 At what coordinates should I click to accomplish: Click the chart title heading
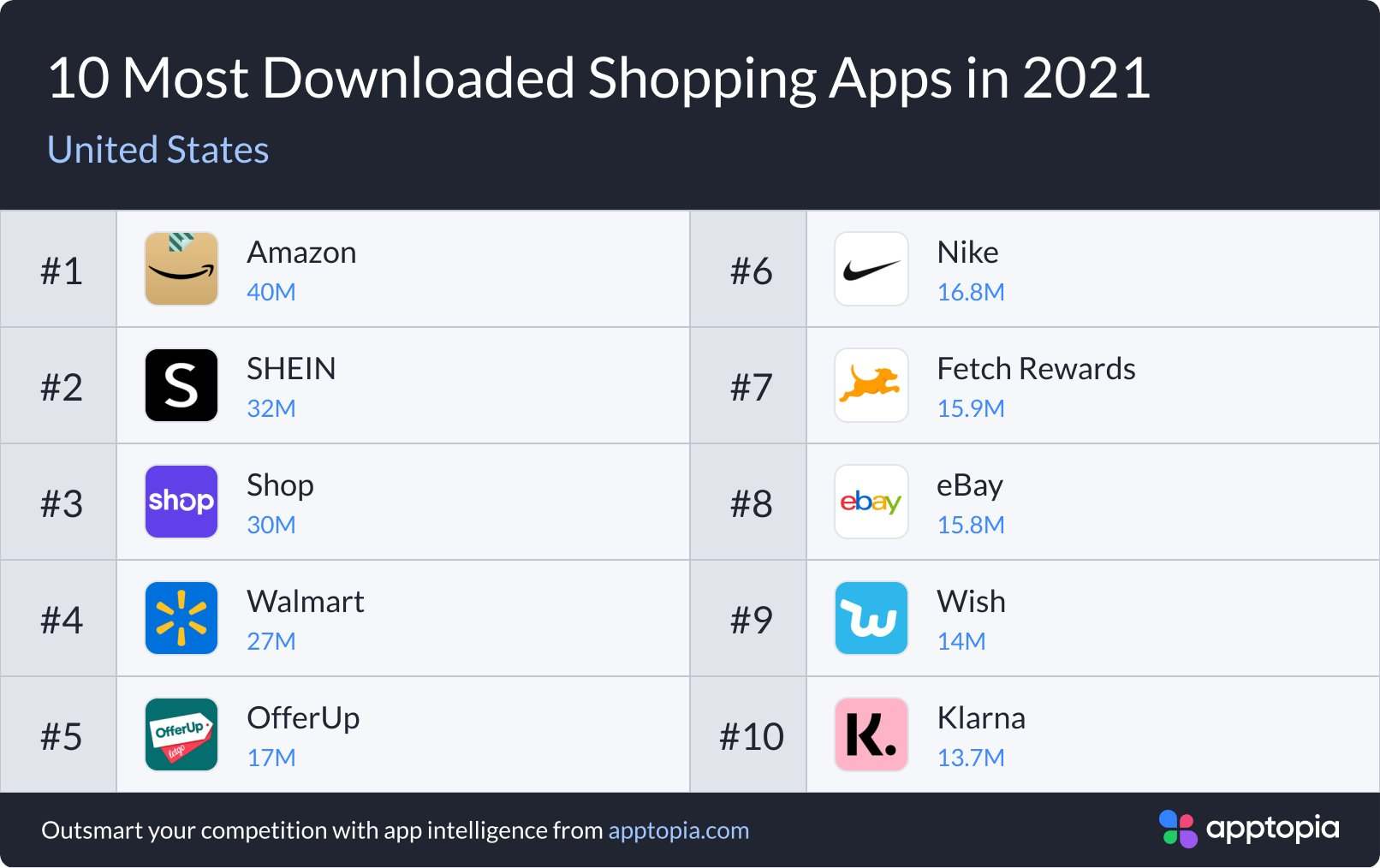tap(598, 78)
